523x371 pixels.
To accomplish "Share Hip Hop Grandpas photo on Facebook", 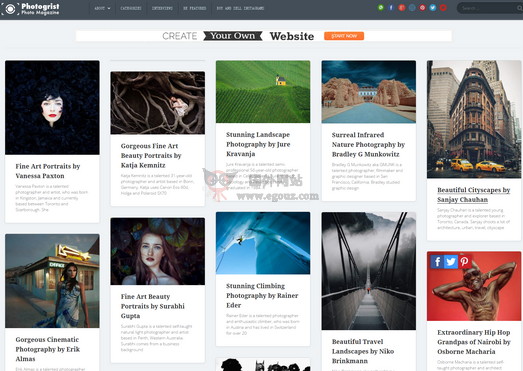I will pyautogui.click(x=437, y=262).
